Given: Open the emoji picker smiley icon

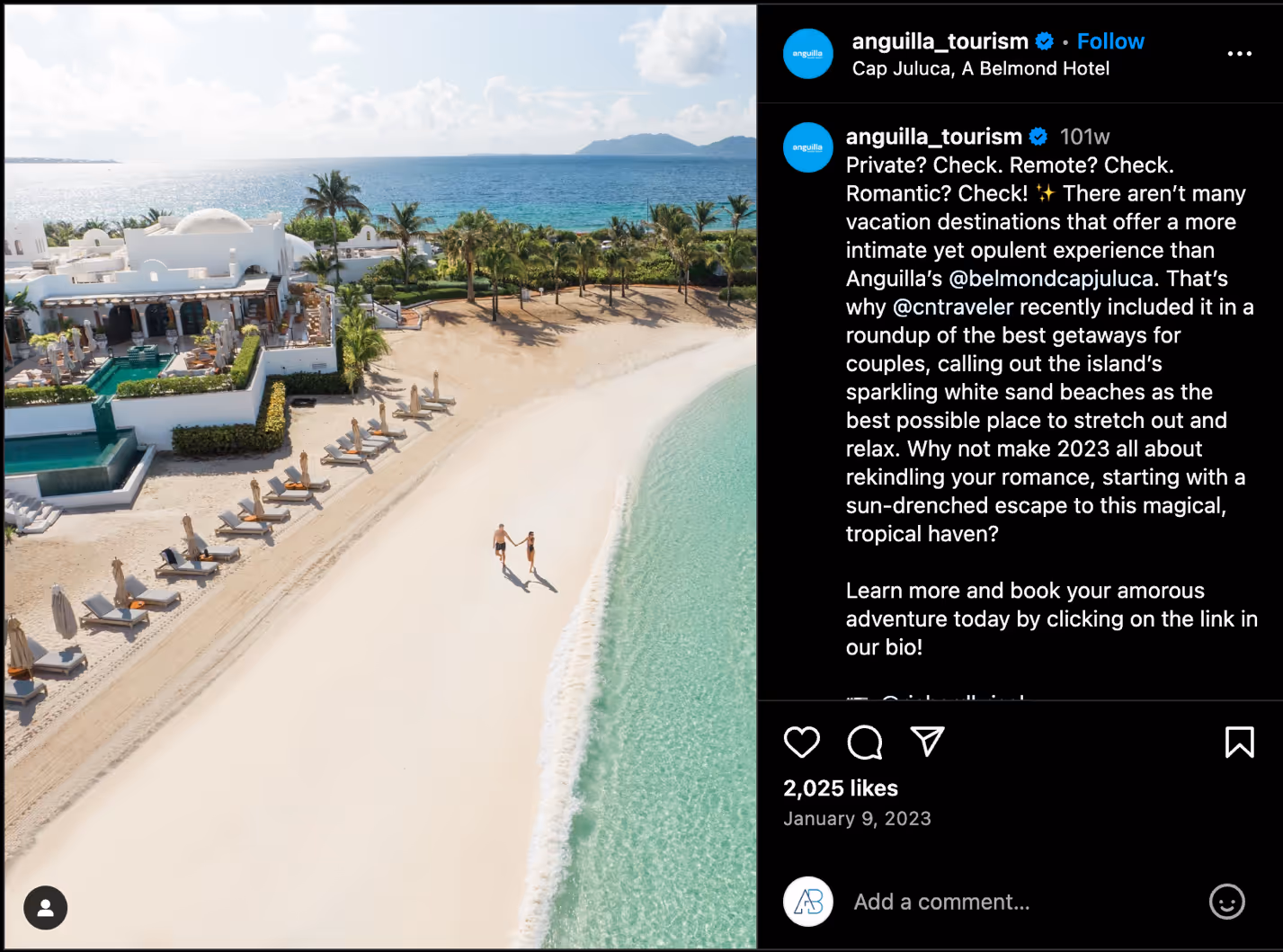Looking at the screenshot, I should coord(1226,901).
